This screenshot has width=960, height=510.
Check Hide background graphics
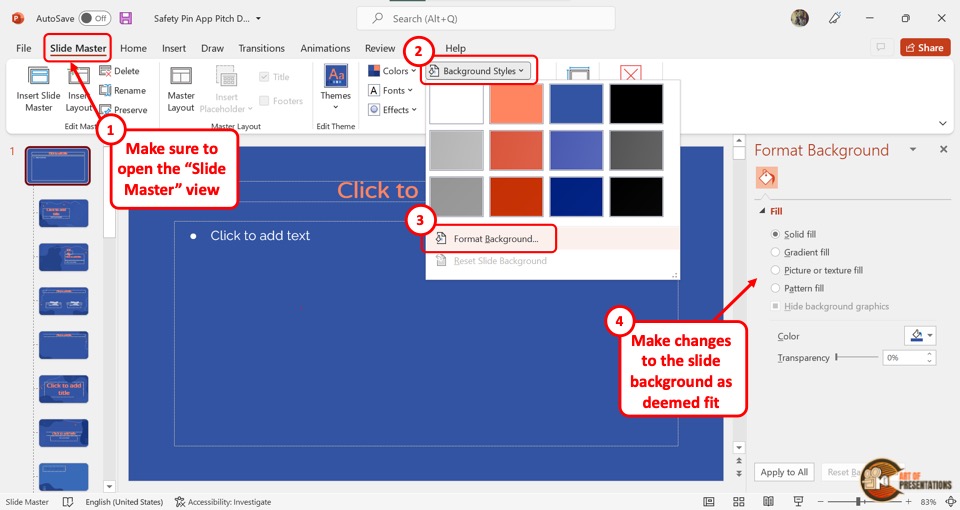pyautogui.click(x=775, y=306)
